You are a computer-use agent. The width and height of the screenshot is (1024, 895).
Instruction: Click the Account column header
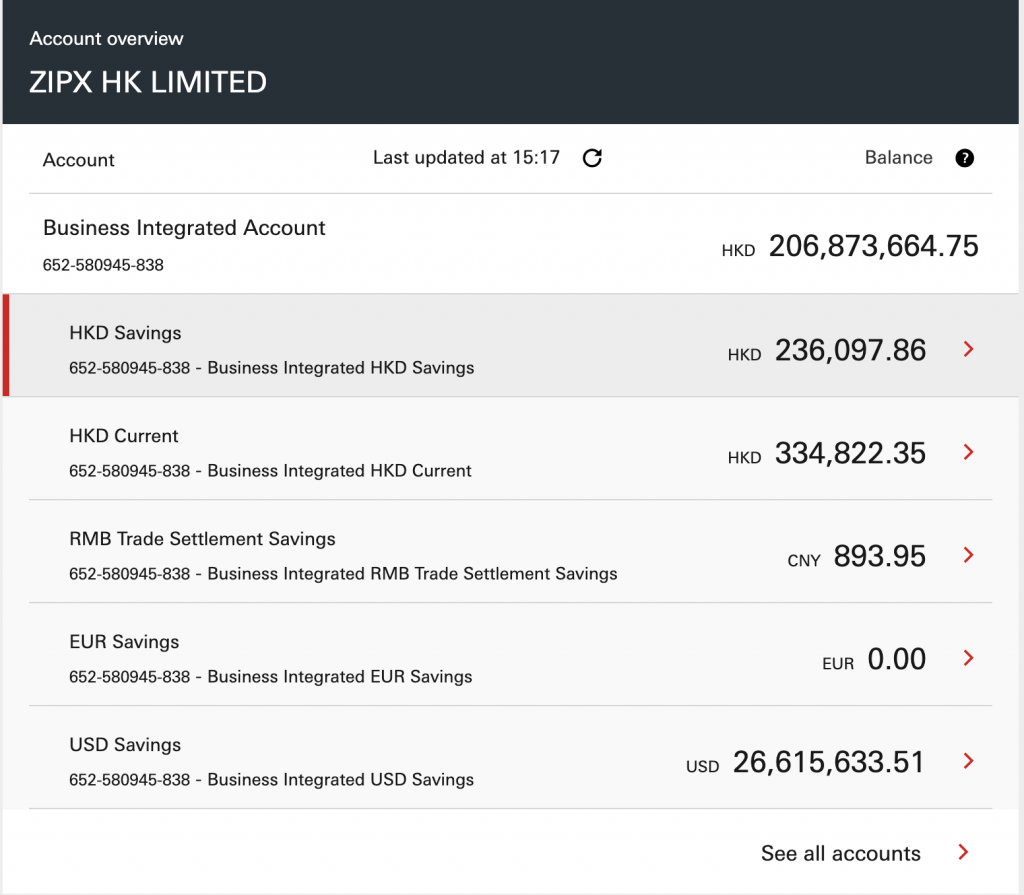pos(78,160)
